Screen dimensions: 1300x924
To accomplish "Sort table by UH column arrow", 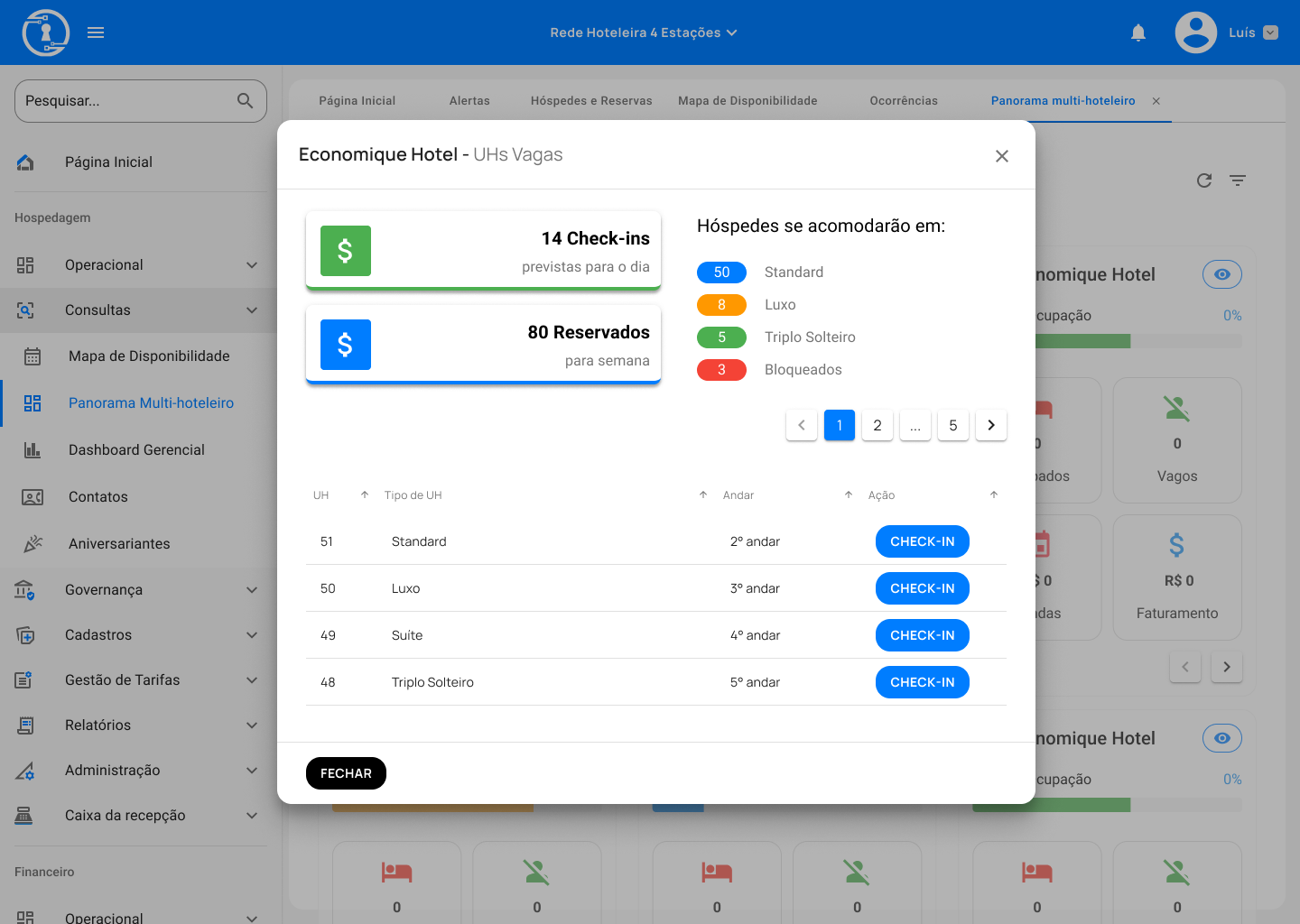I will [365, 495].
